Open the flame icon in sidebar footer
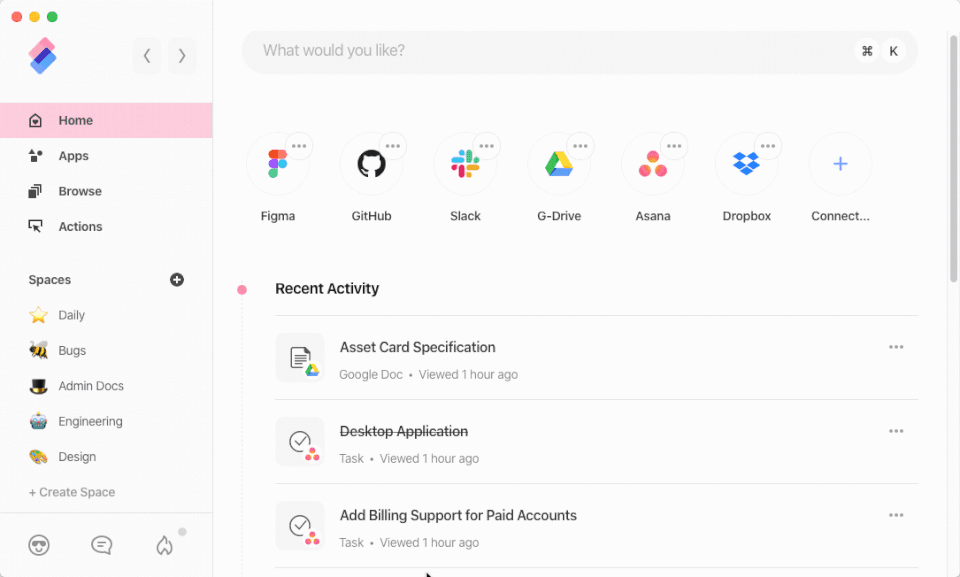This screenshot has width=960, height=577. click(x=164, y=545)
